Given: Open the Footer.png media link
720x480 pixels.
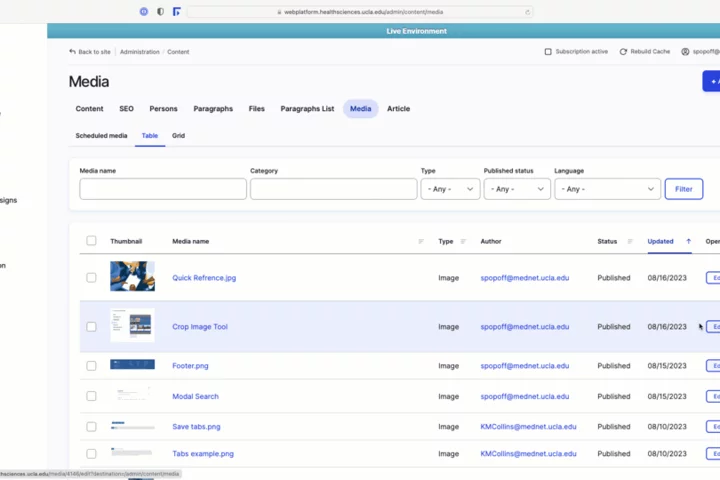Looking at the screenshot, I should pyautogui.click(x=190, y=366).
